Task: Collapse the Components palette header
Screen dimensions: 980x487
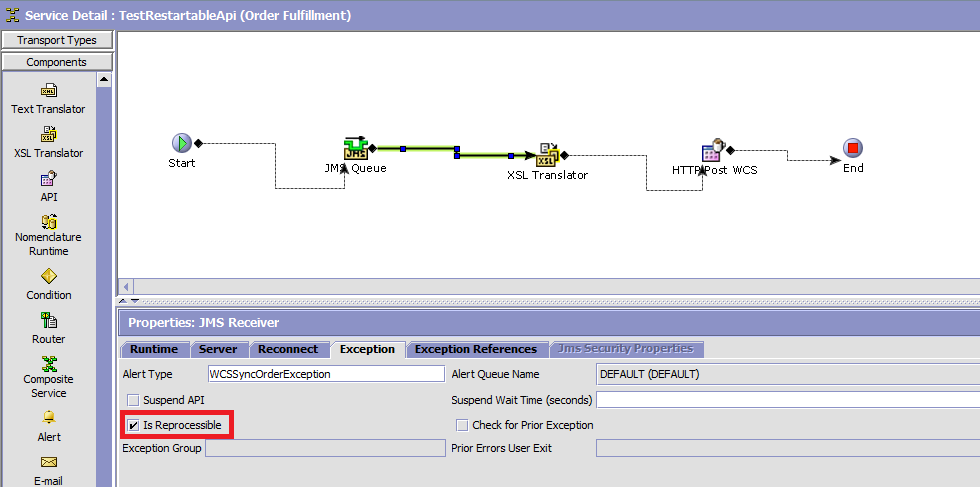Action: pyautogui.click(x=57, y=62)
